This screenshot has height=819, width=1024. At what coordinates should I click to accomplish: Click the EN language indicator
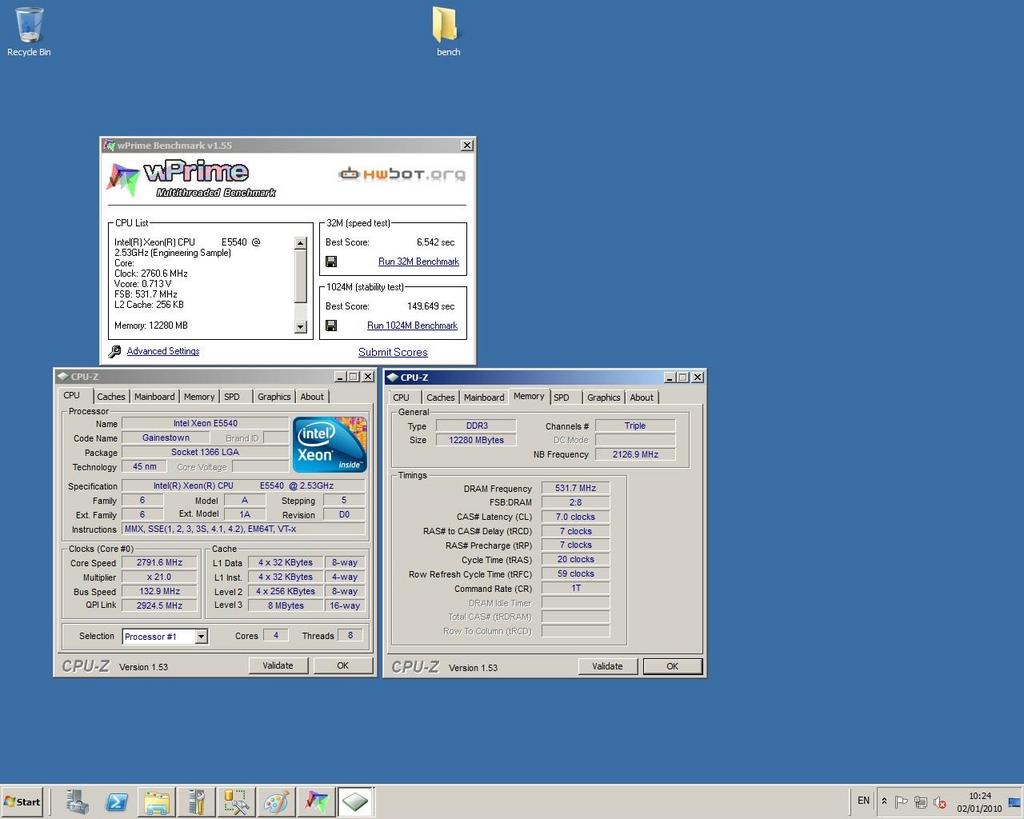click(863, 801)
